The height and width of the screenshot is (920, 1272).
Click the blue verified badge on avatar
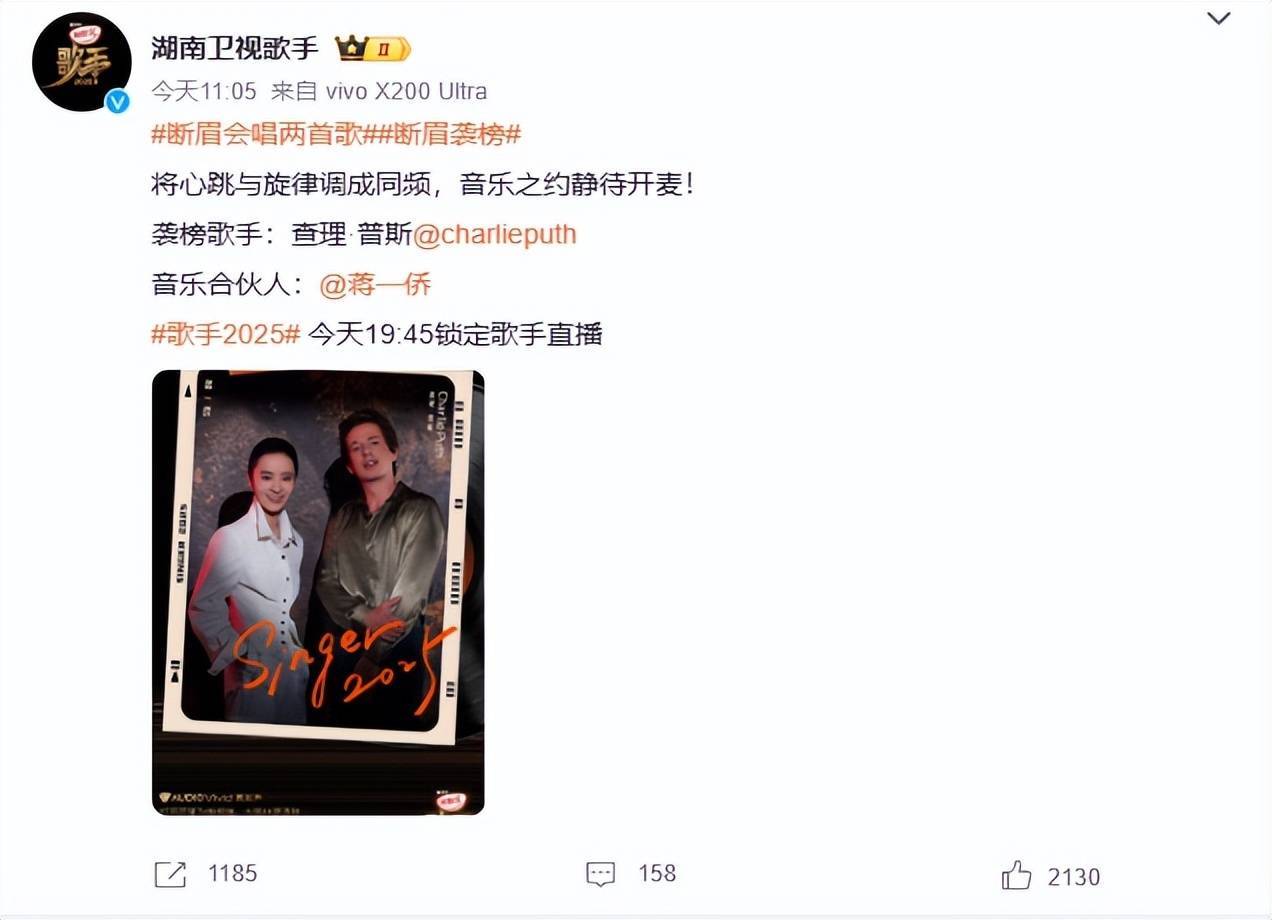118,100
